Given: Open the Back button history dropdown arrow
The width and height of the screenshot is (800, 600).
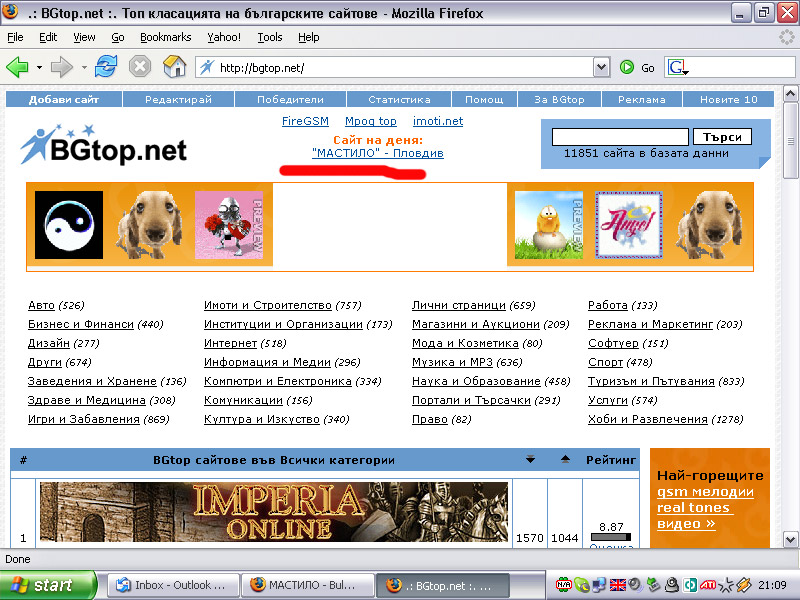Looking at the screenshot, I should [39, 68].
